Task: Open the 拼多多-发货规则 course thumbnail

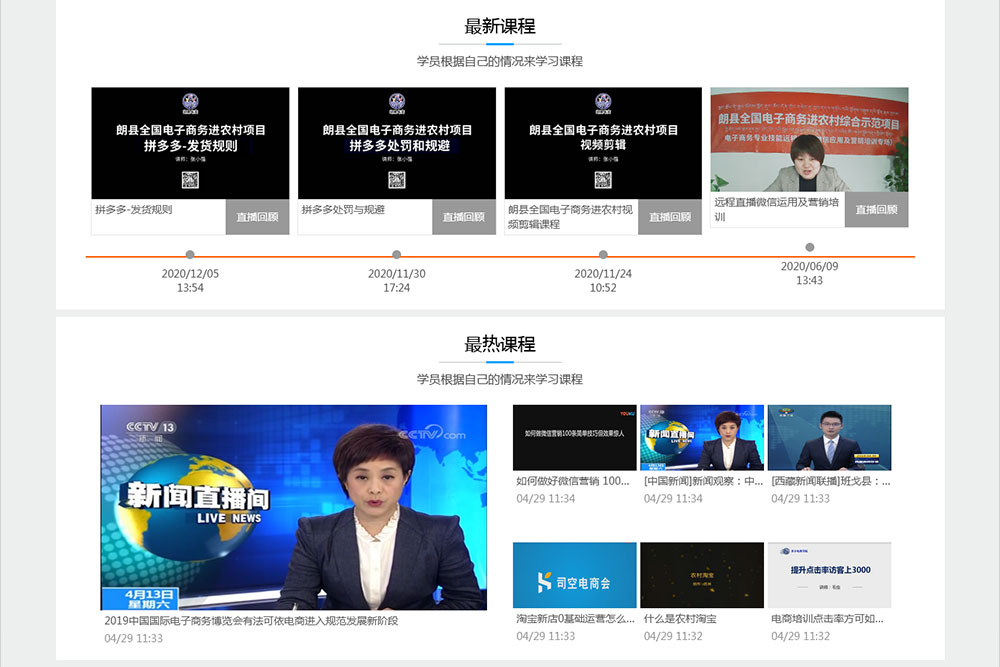Action: click(190, 143)
